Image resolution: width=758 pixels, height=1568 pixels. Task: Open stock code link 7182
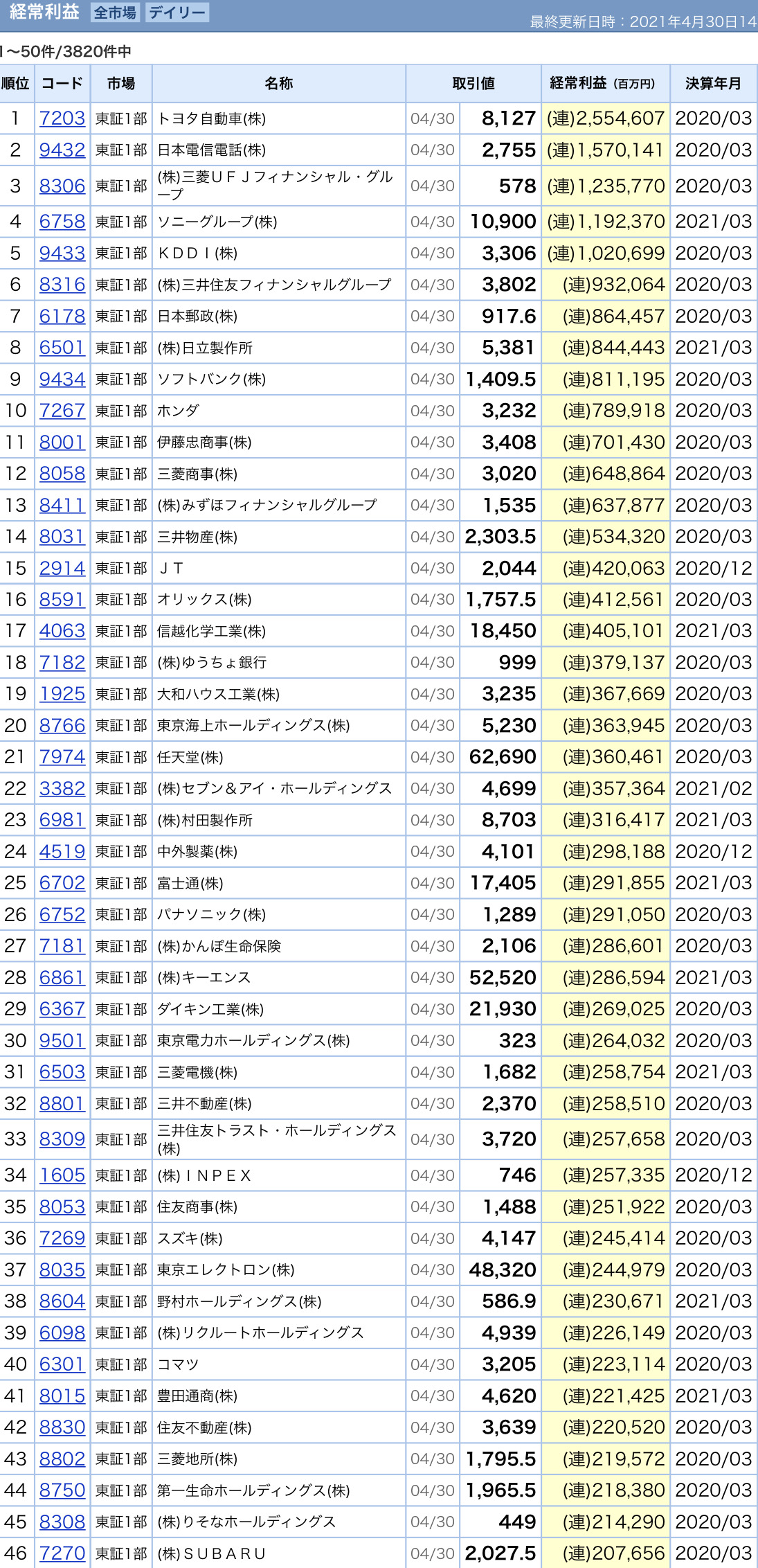coord(62,663)
